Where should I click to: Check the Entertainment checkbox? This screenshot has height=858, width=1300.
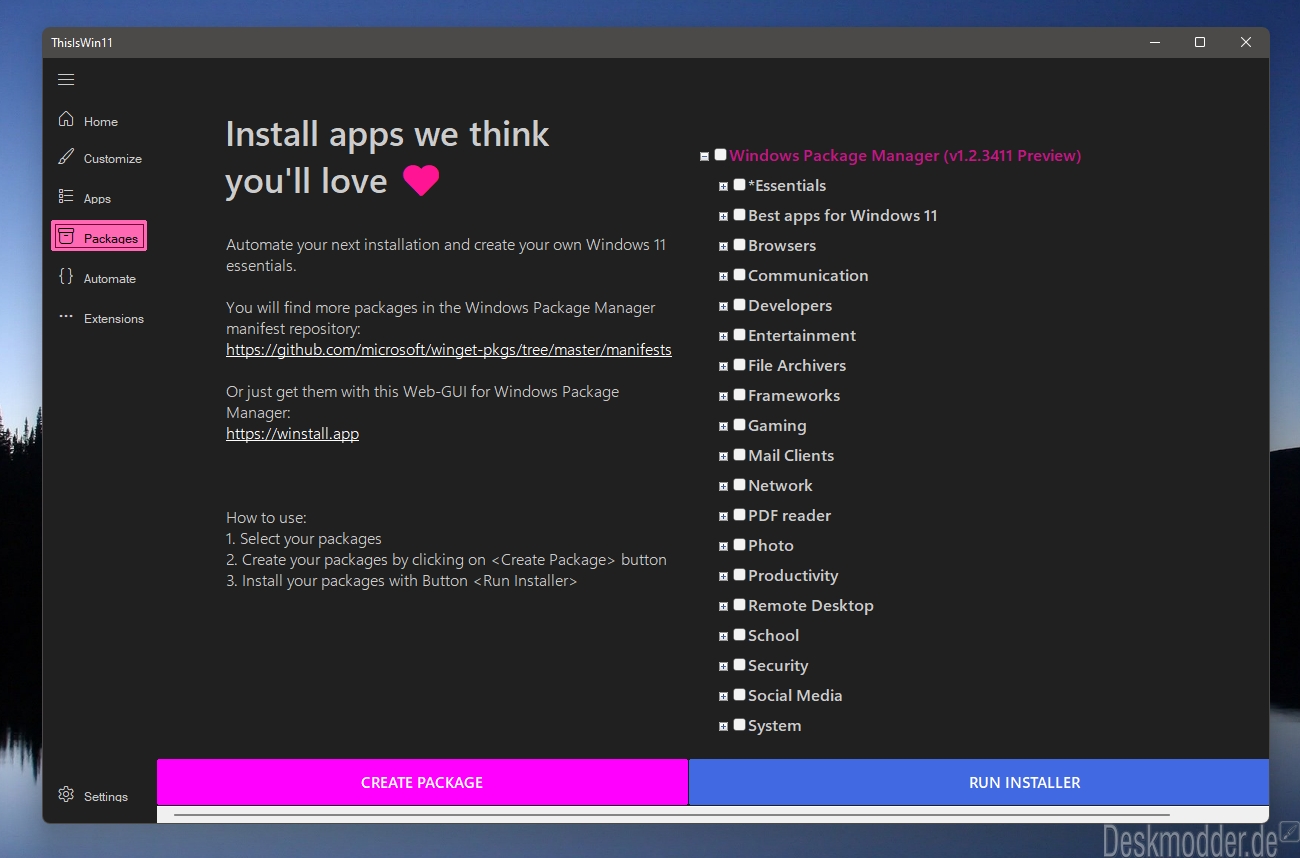tap(739, 335)
